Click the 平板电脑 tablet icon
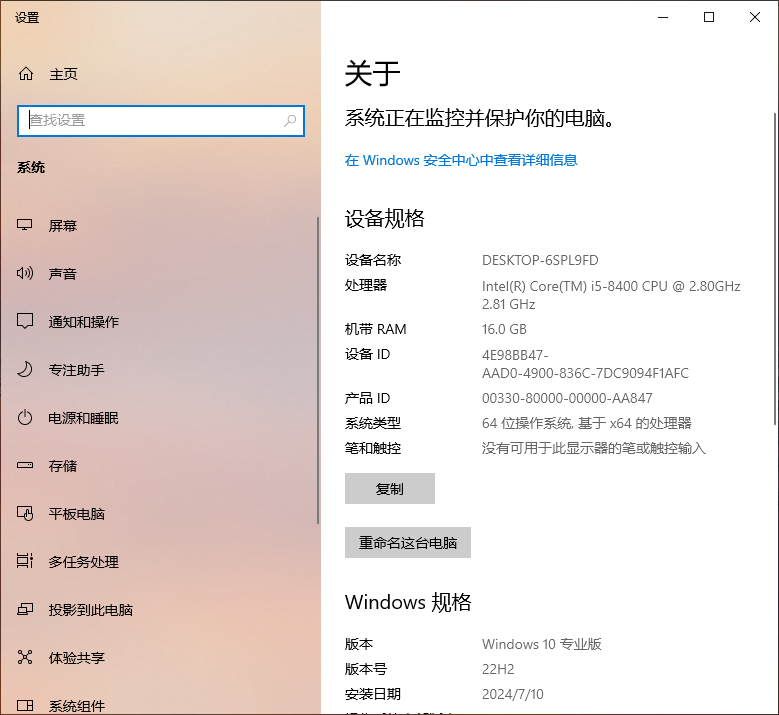 click(25, 513)
